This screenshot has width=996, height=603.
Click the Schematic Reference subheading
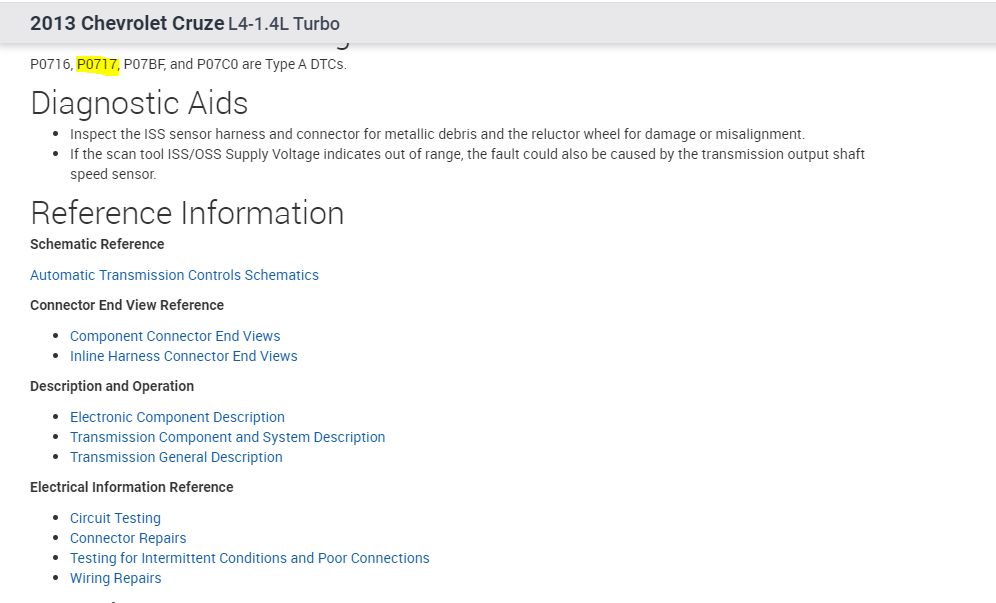97,244
